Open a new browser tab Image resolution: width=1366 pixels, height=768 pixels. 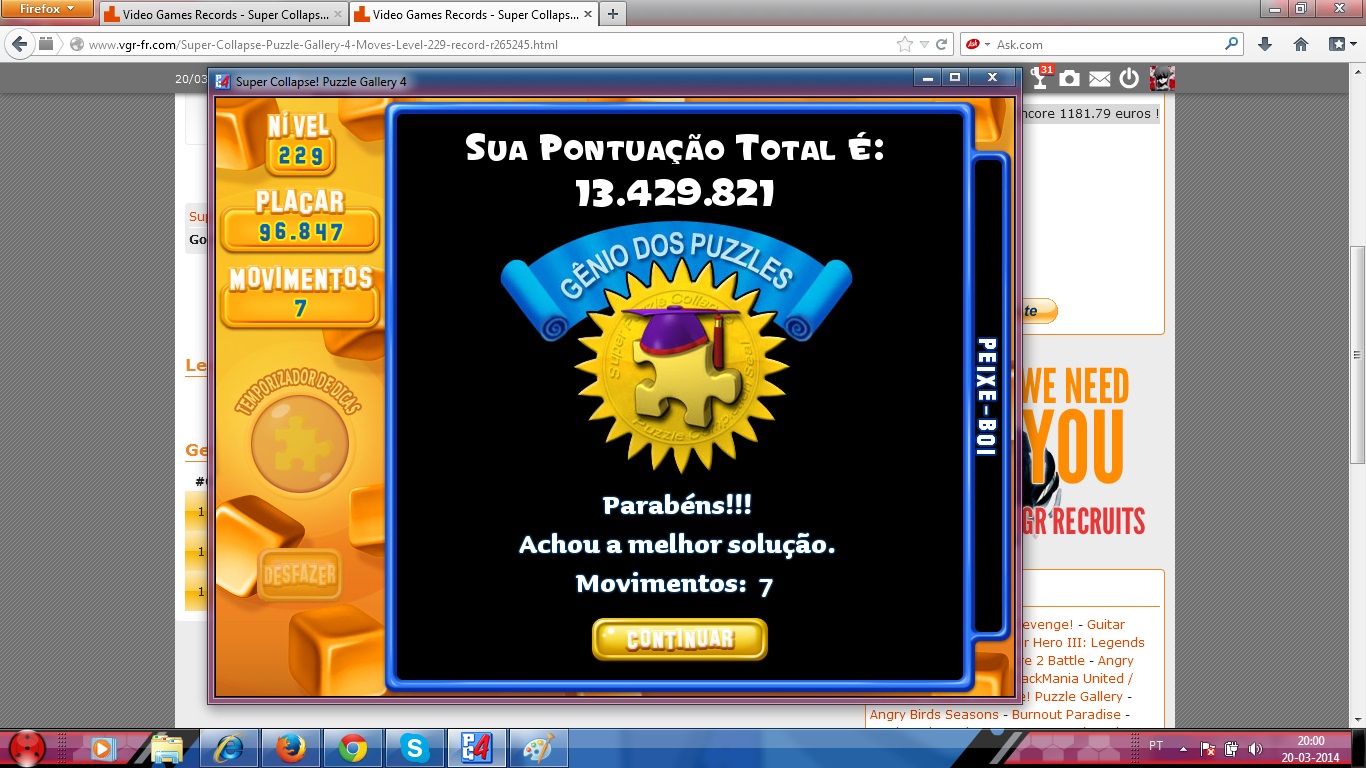pyautogui.click(x=612, y=14)
